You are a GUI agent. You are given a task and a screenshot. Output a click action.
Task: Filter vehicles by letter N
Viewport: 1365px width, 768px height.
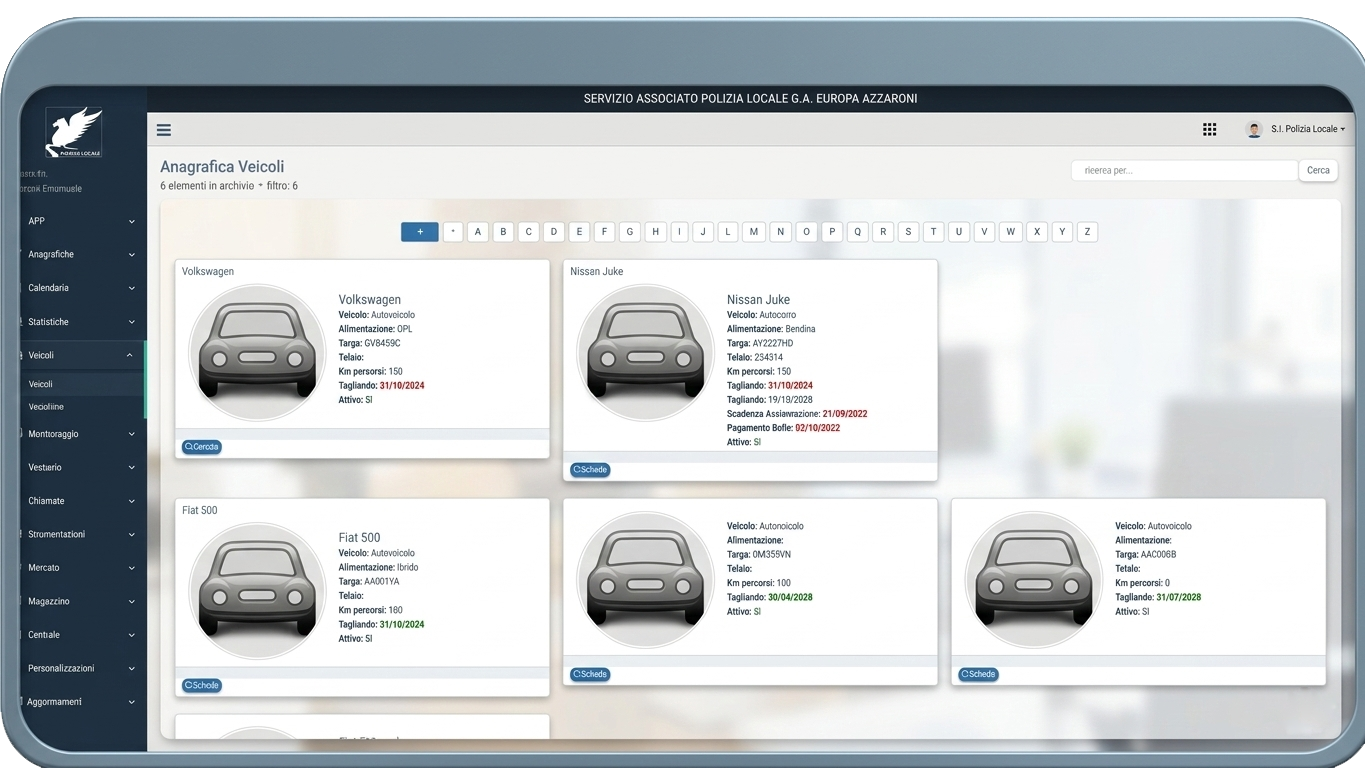781,232
